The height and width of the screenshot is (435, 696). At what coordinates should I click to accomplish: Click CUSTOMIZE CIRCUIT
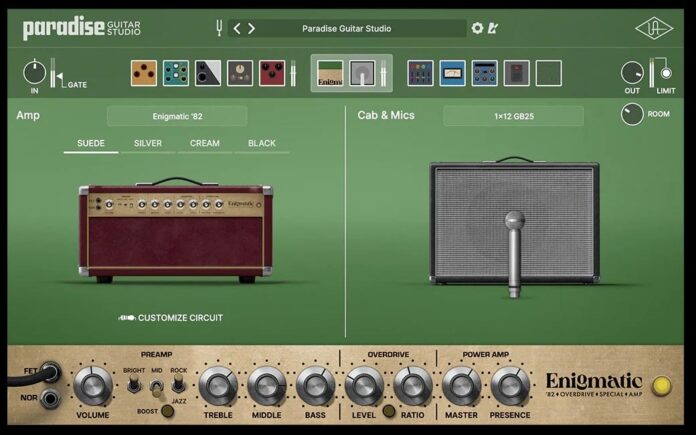pos(170,318)
